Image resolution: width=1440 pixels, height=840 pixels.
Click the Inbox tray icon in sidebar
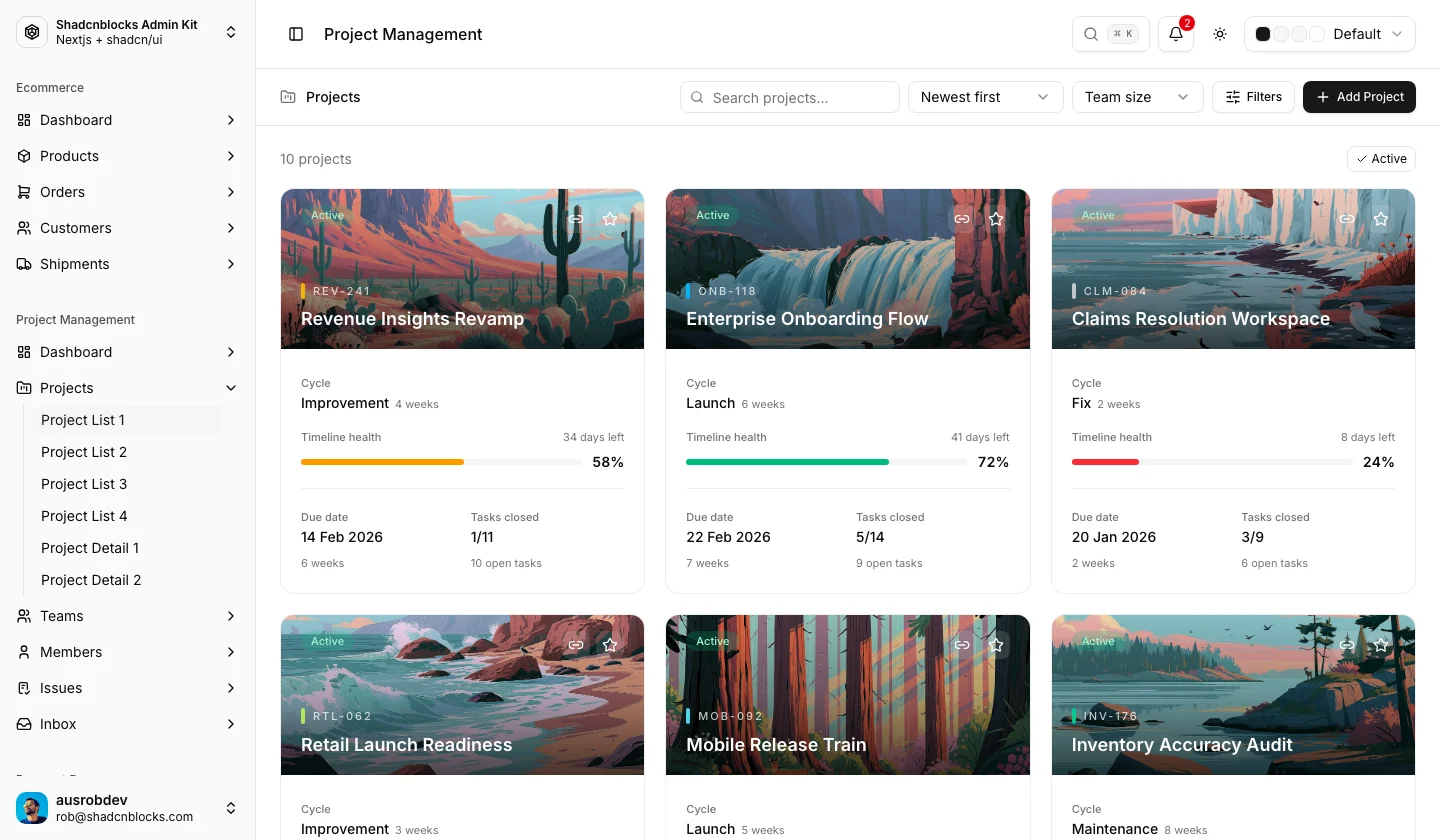[24, 724]
